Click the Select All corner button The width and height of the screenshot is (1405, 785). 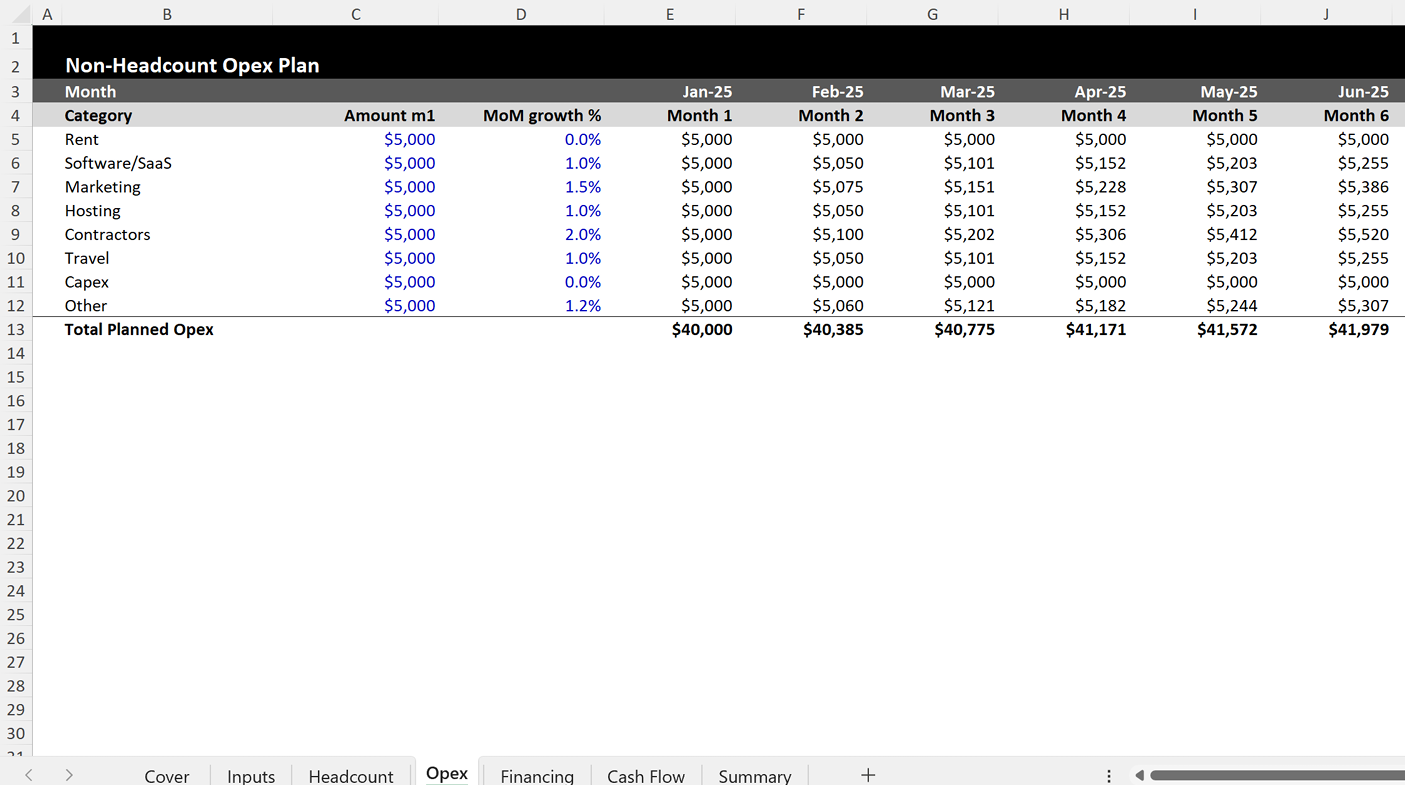click(x=16, y=14)
